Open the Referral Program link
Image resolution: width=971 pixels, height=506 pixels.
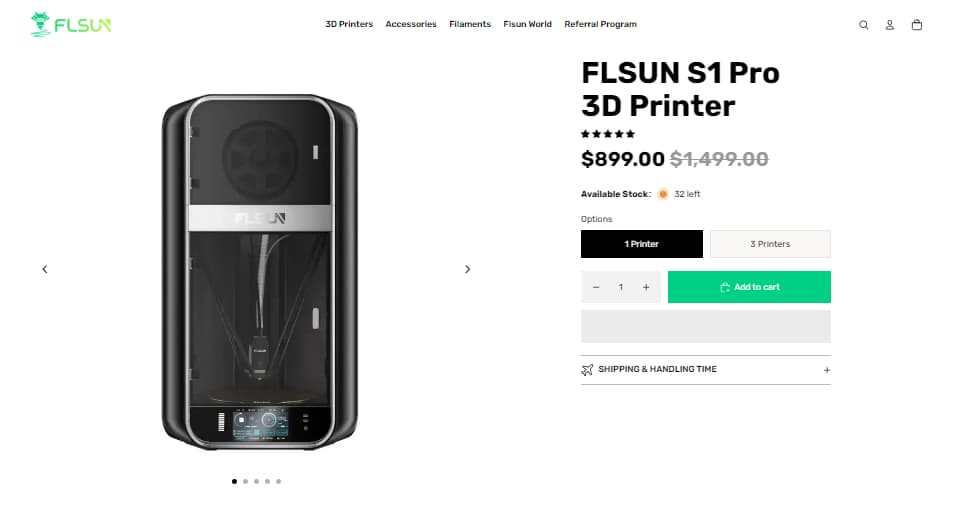click(600, 24)
